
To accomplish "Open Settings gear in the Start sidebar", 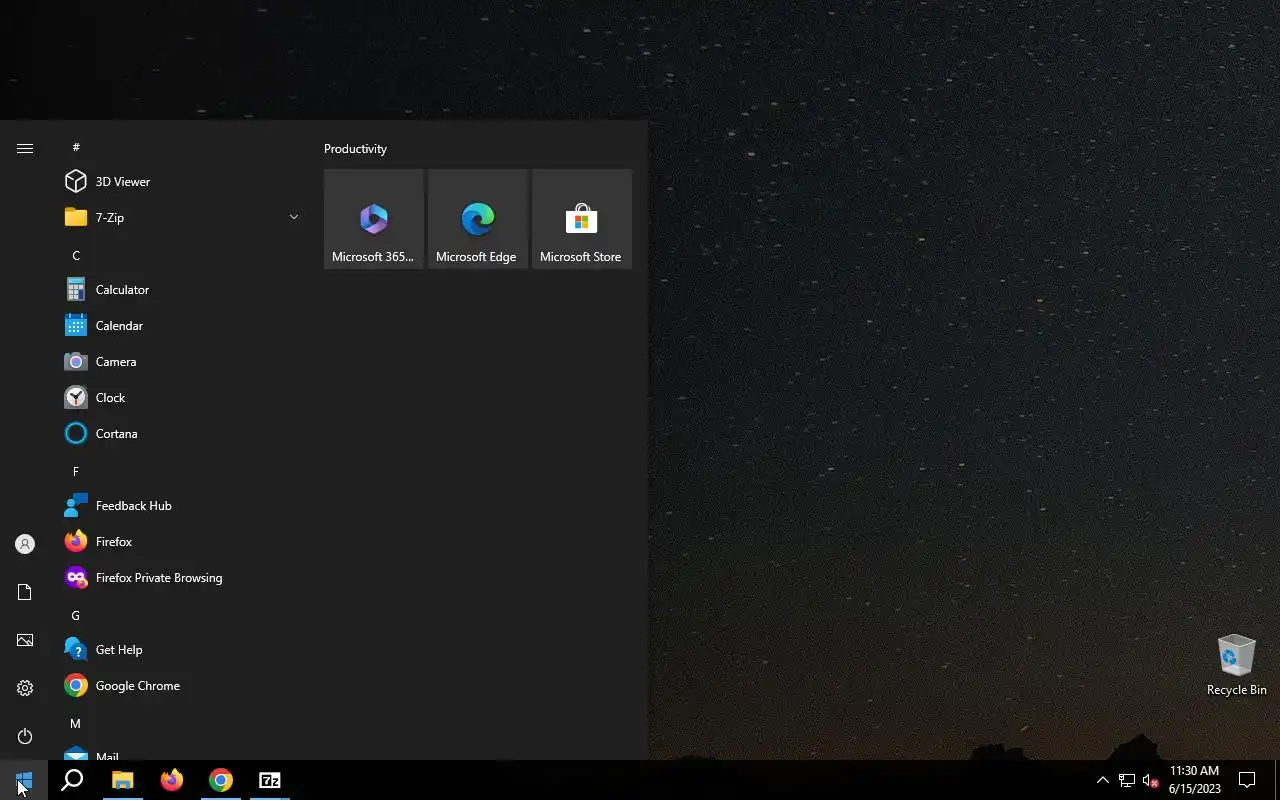I will click(25, 688).
